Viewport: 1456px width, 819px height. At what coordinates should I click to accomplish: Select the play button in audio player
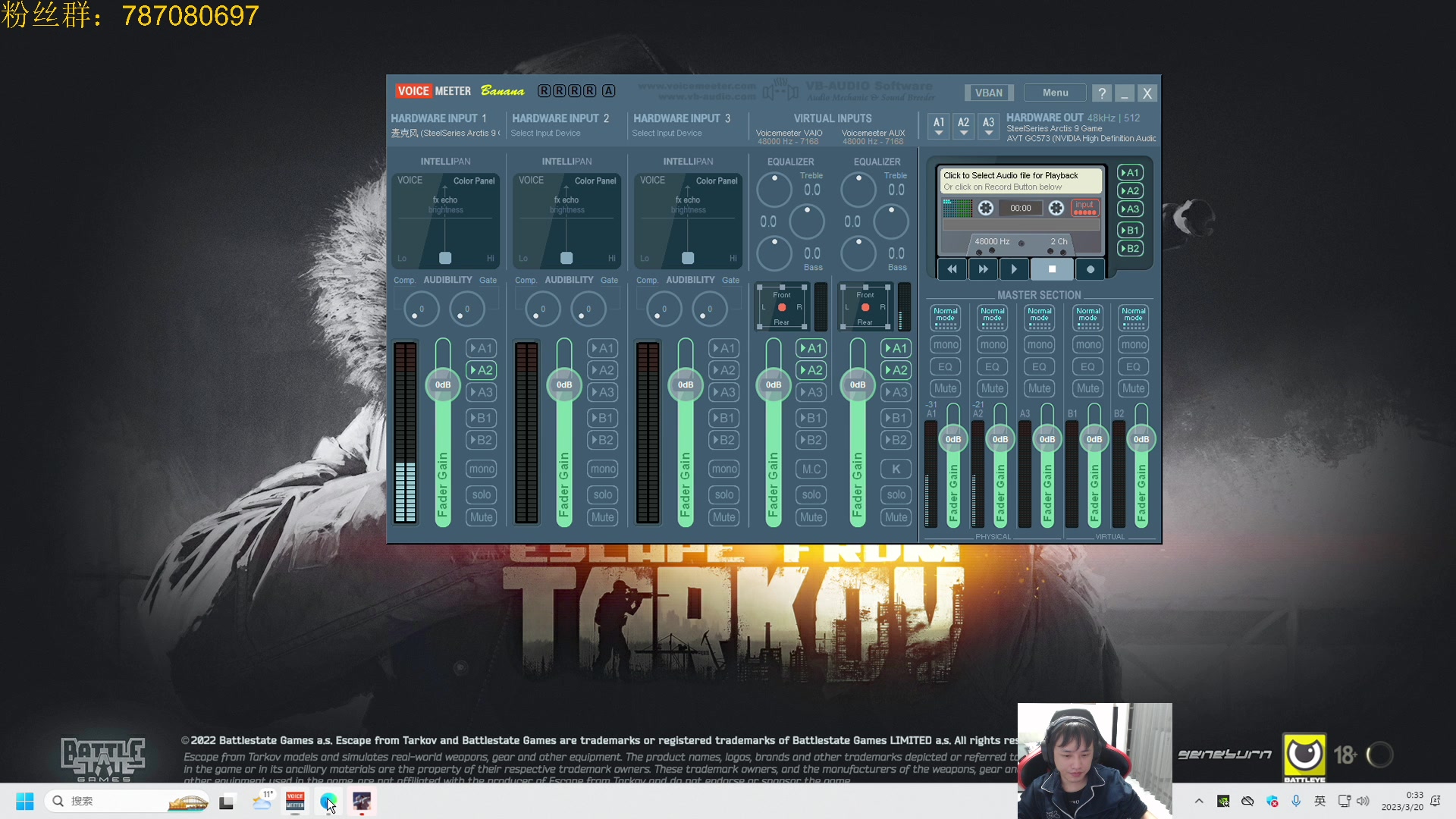click(x=1015, y=268)
